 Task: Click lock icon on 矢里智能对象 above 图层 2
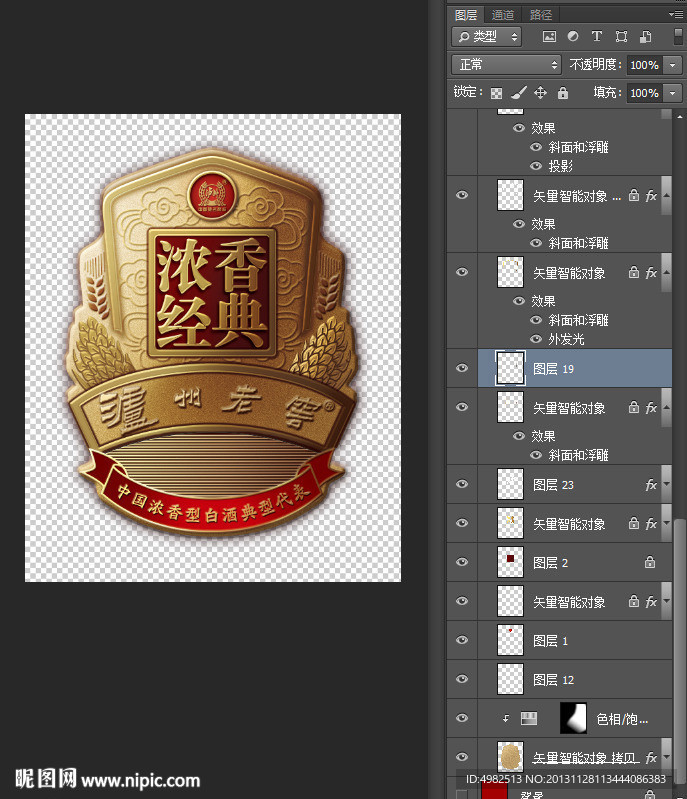pyautogui.click(x=633, y=523)
